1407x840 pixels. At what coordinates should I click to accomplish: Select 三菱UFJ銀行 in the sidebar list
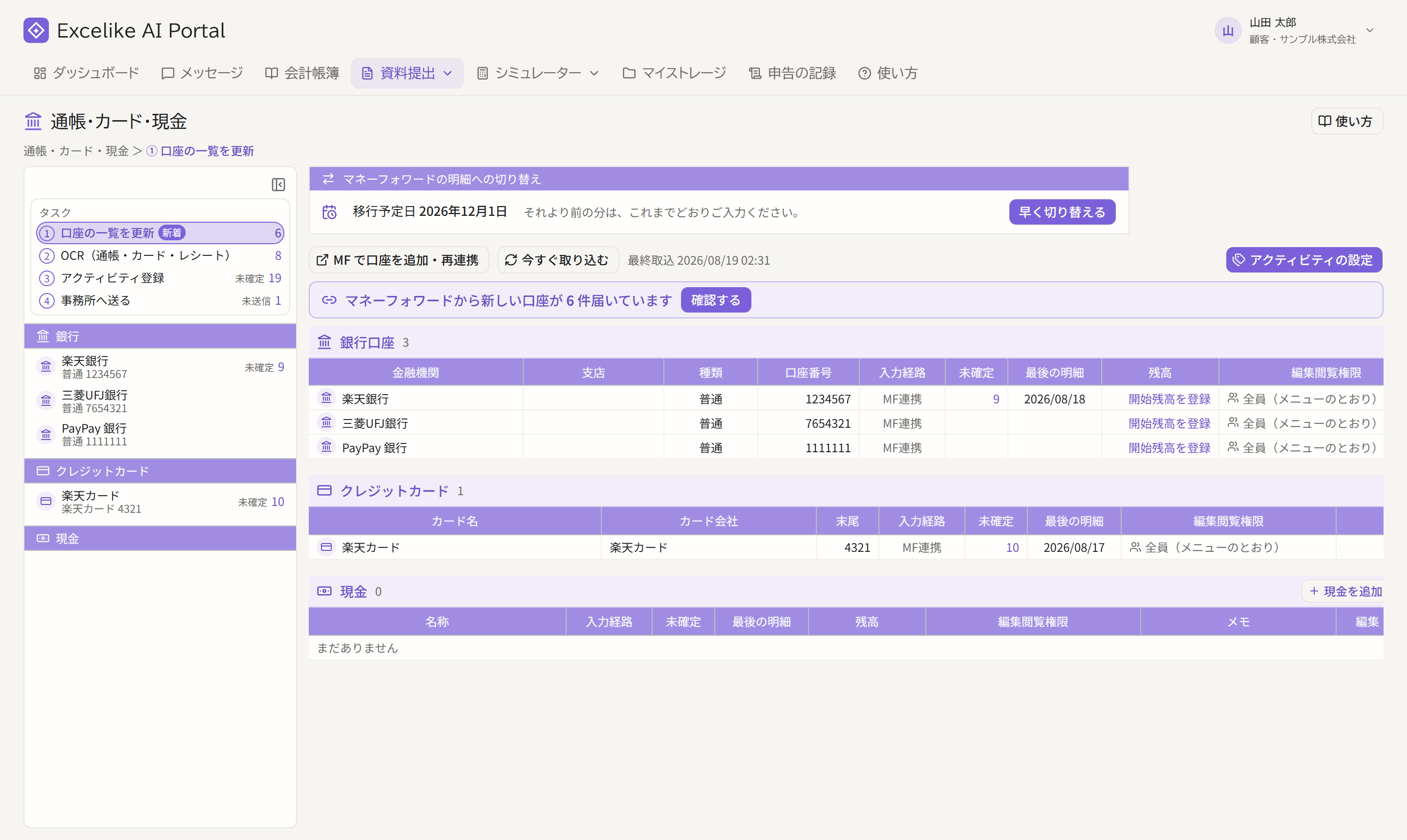160,401
